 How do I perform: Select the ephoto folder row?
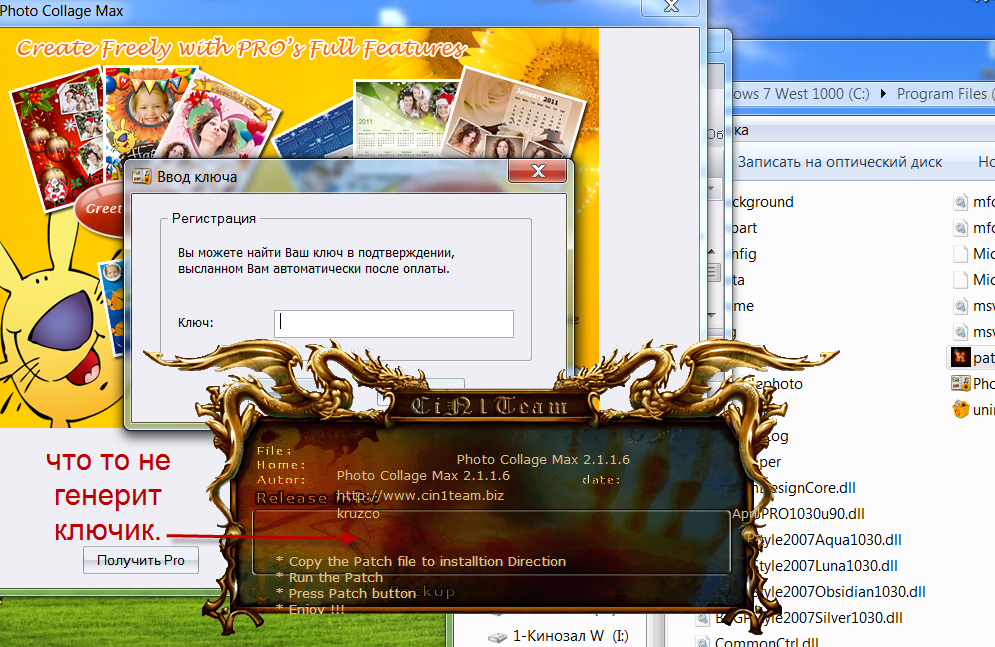777,384
